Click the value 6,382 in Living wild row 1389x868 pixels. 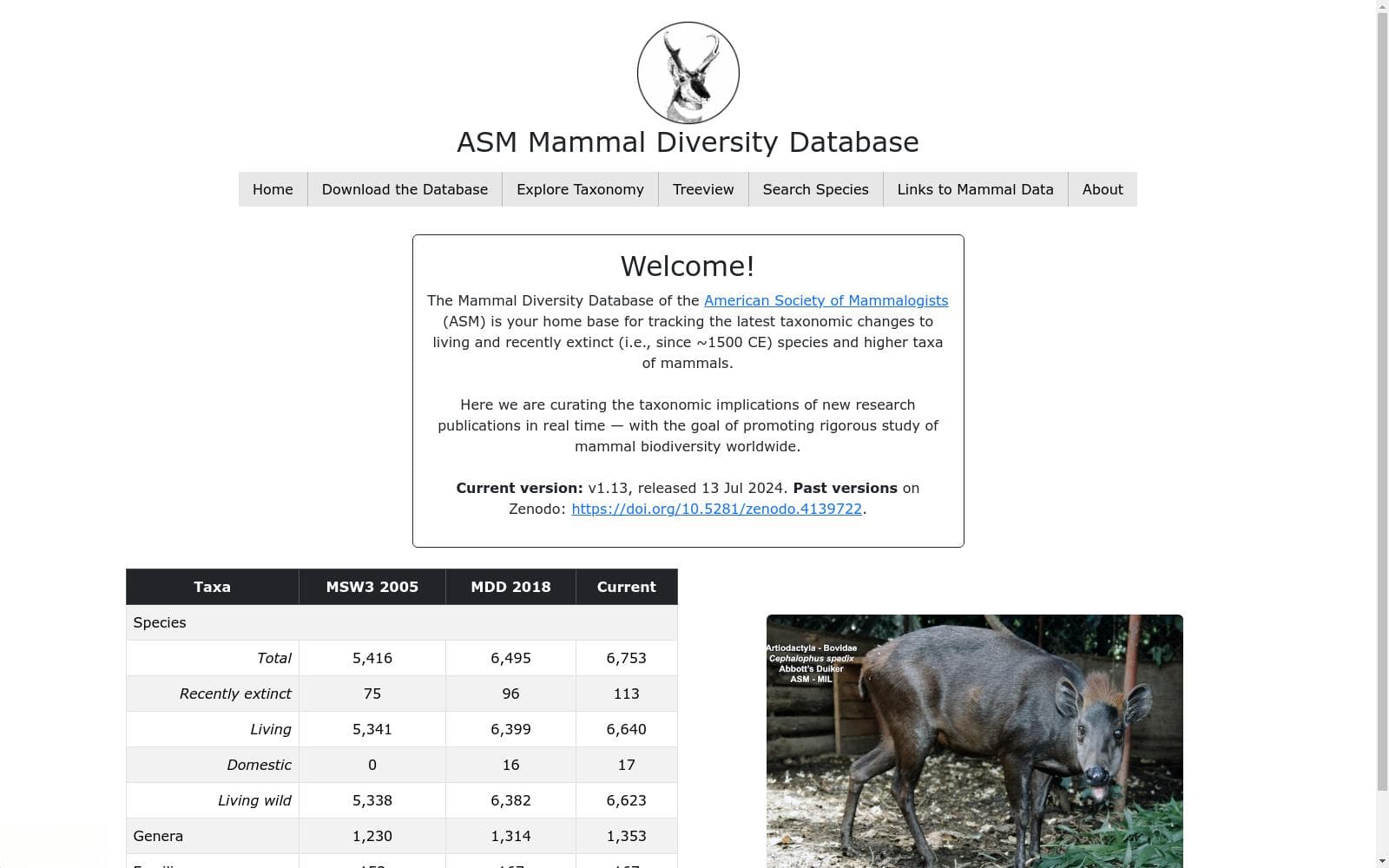coord(510,800)
